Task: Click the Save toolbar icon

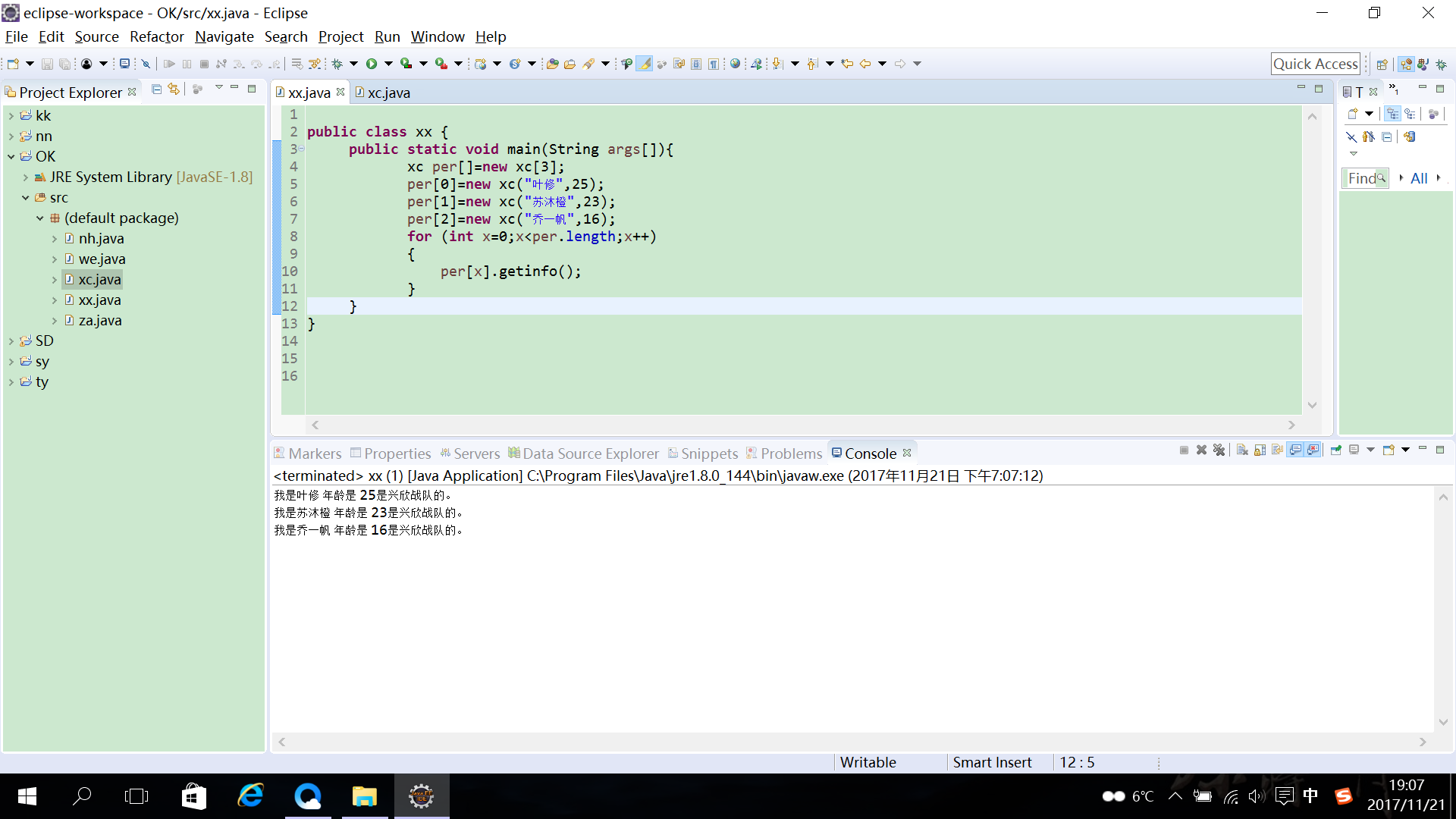Action: click(x=47, y=64)
